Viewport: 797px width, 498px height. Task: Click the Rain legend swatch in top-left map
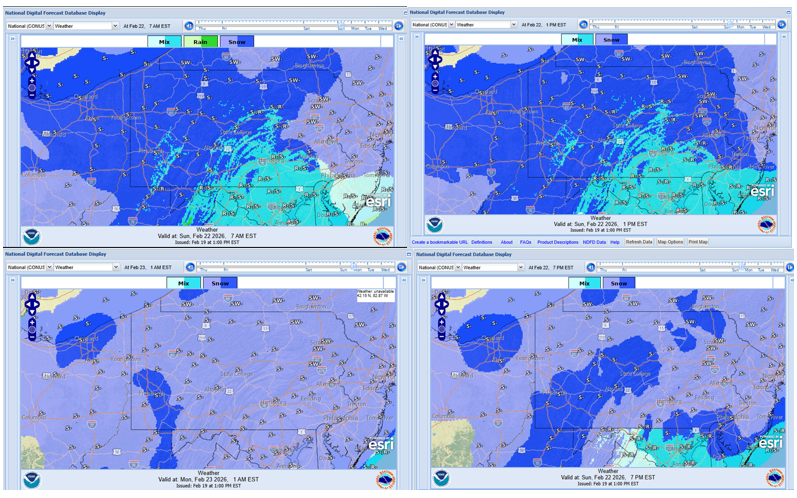tap(200, 41)
